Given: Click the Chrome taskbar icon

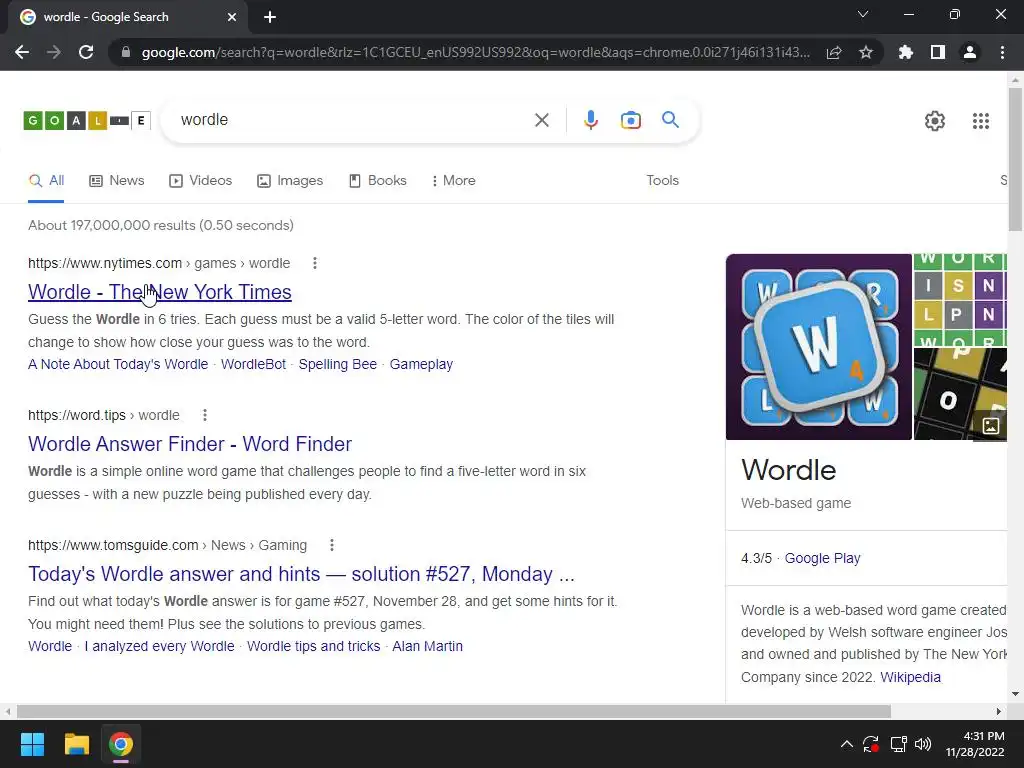Looking at the screenshot, I should click(121, 744).
